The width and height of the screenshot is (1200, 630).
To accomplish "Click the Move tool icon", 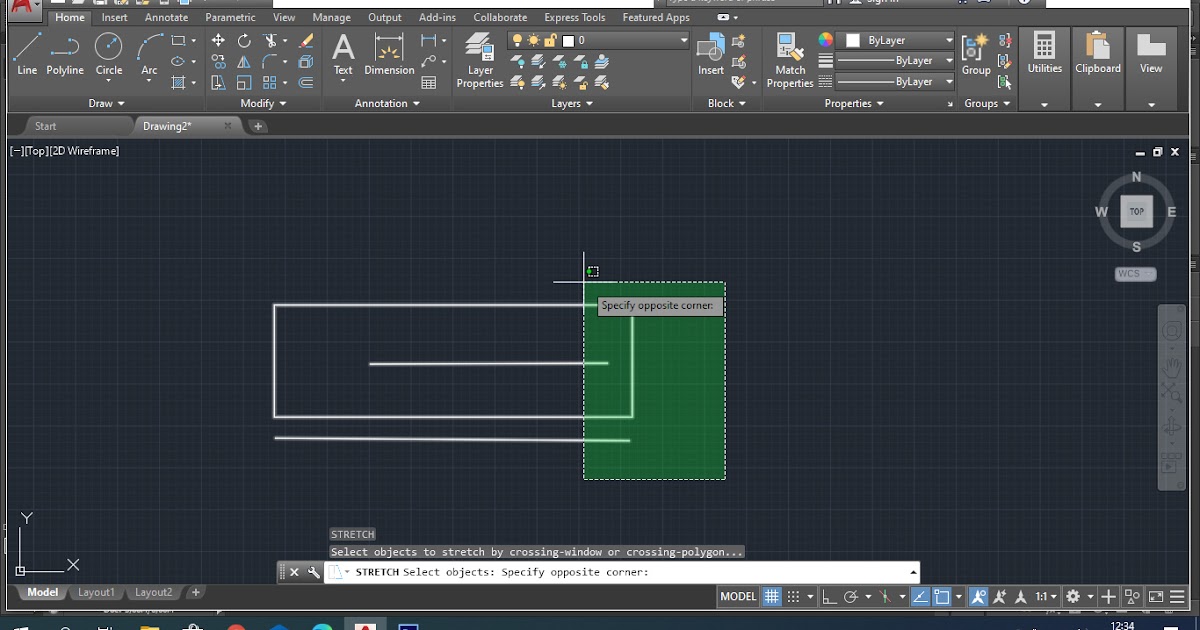I will (218, 41).
